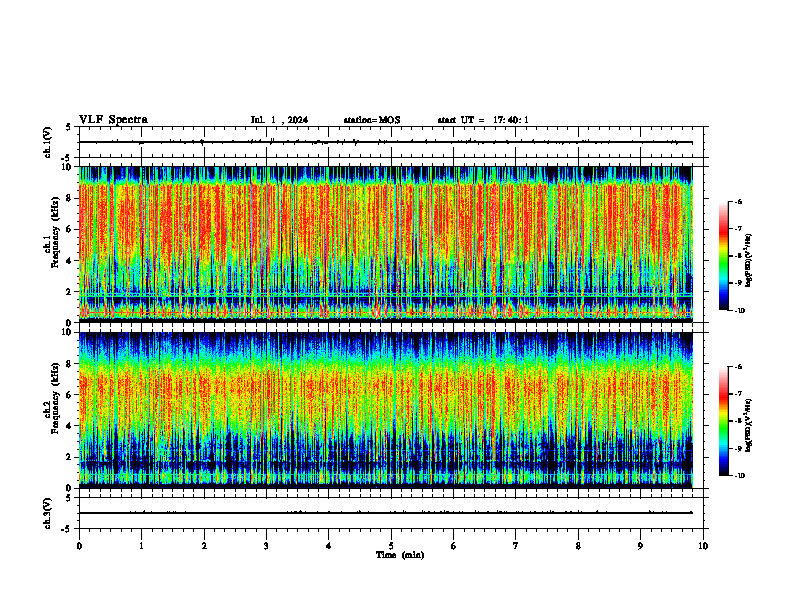Select the date text "Jul 1, 2024"
792x612 pixels.
(279, 120)
